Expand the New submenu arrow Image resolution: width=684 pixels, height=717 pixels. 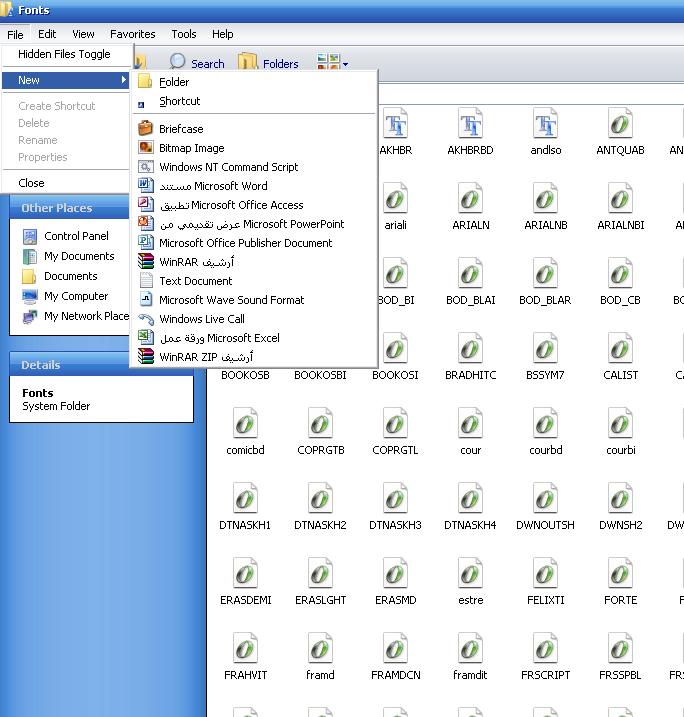pos(123,80)
